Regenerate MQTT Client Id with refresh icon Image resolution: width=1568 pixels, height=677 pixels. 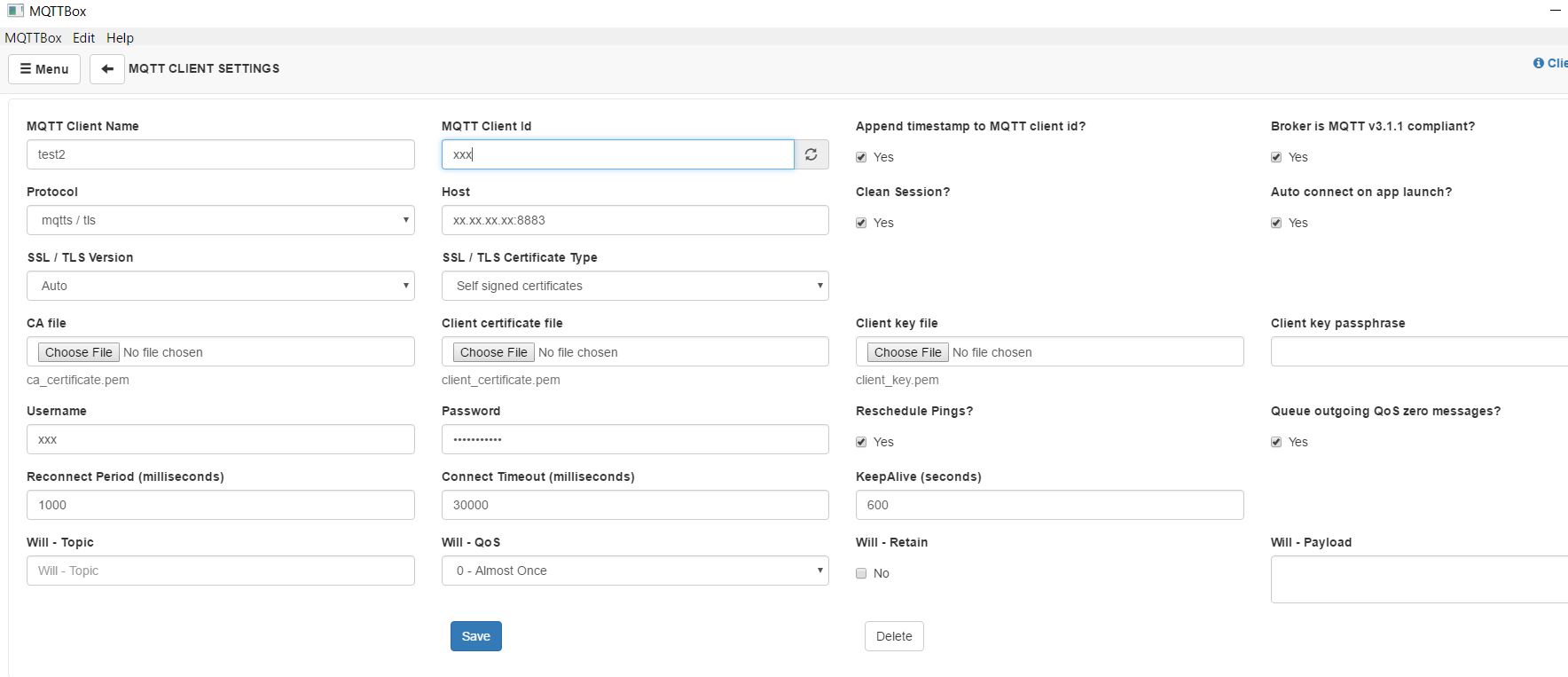(811, 154)
